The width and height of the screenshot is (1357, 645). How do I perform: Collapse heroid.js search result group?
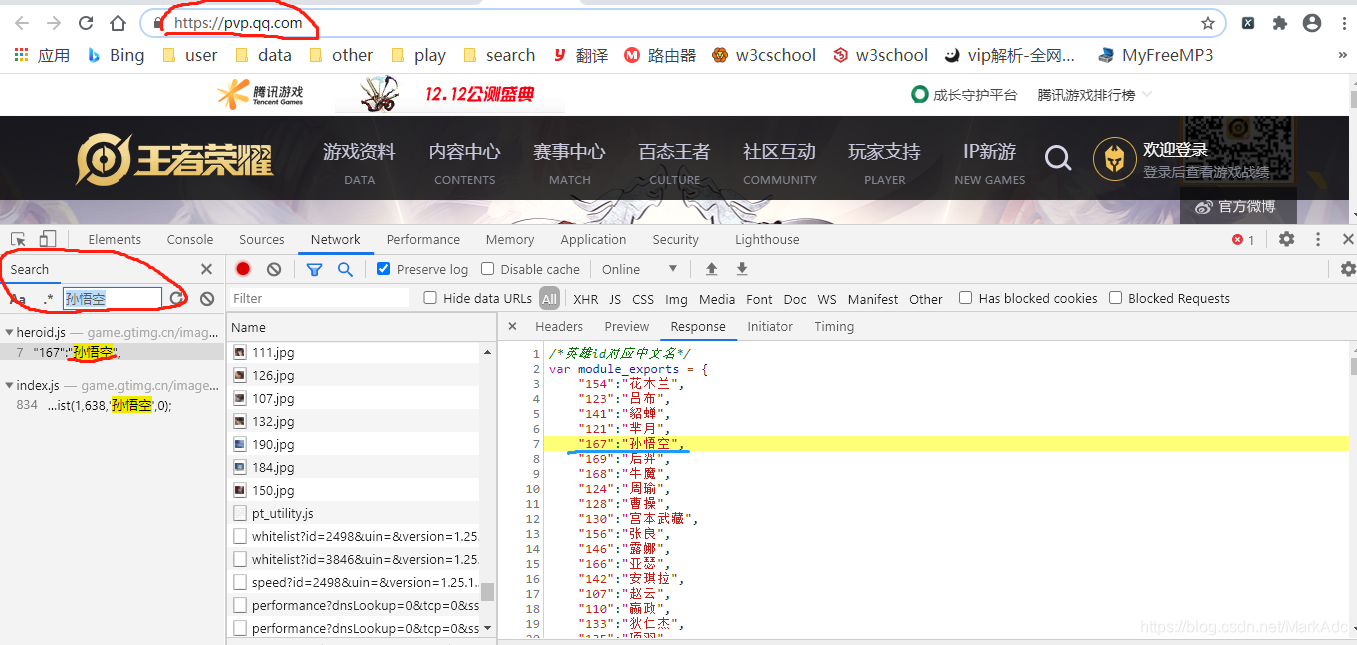[x=9, y=332]
